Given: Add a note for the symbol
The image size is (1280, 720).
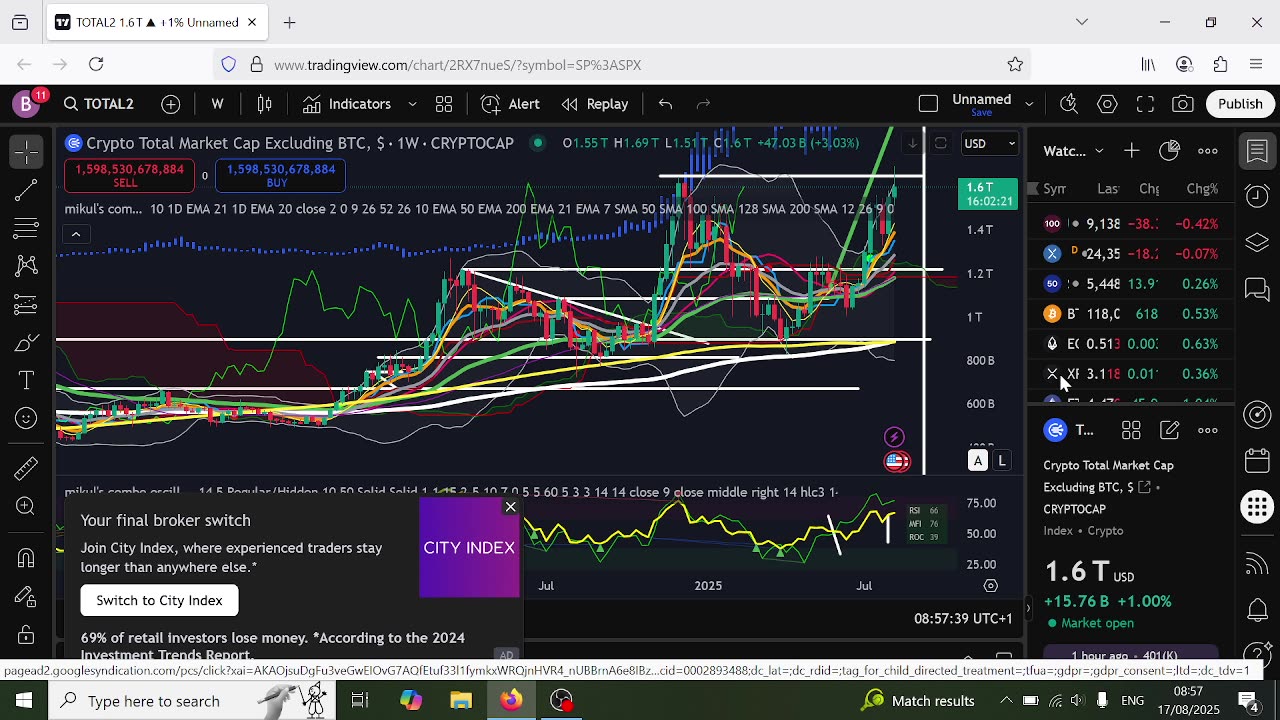Looking at the screenshot, I should click(x=1169, y=430).
